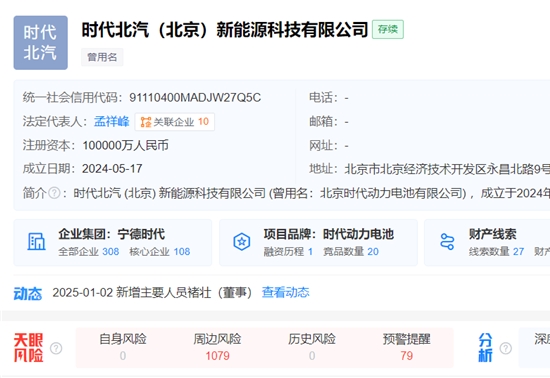Click the 分析 section label
Viewport: 550px width, 378px height.
click(485, 348)
